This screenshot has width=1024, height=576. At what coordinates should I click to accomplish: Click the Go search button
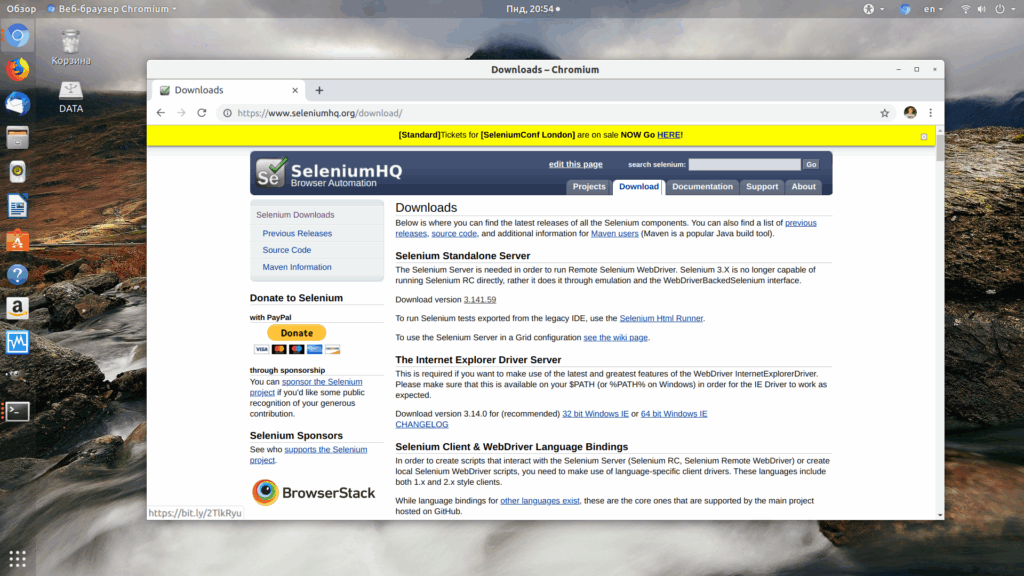[811, 165]
